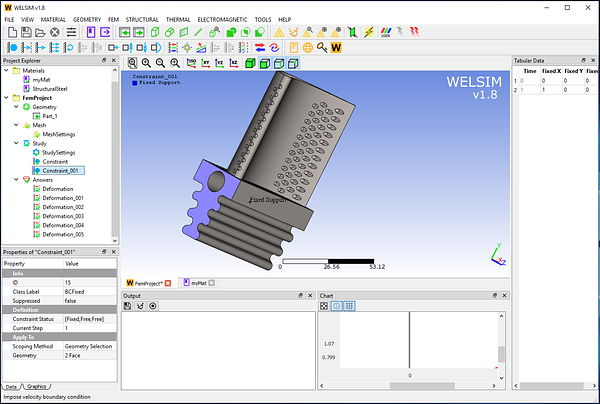The height and width of the screenshot is (404, 600).
Task: Click the yellow mesh triangle icon
Action: [x=279, y=33]
